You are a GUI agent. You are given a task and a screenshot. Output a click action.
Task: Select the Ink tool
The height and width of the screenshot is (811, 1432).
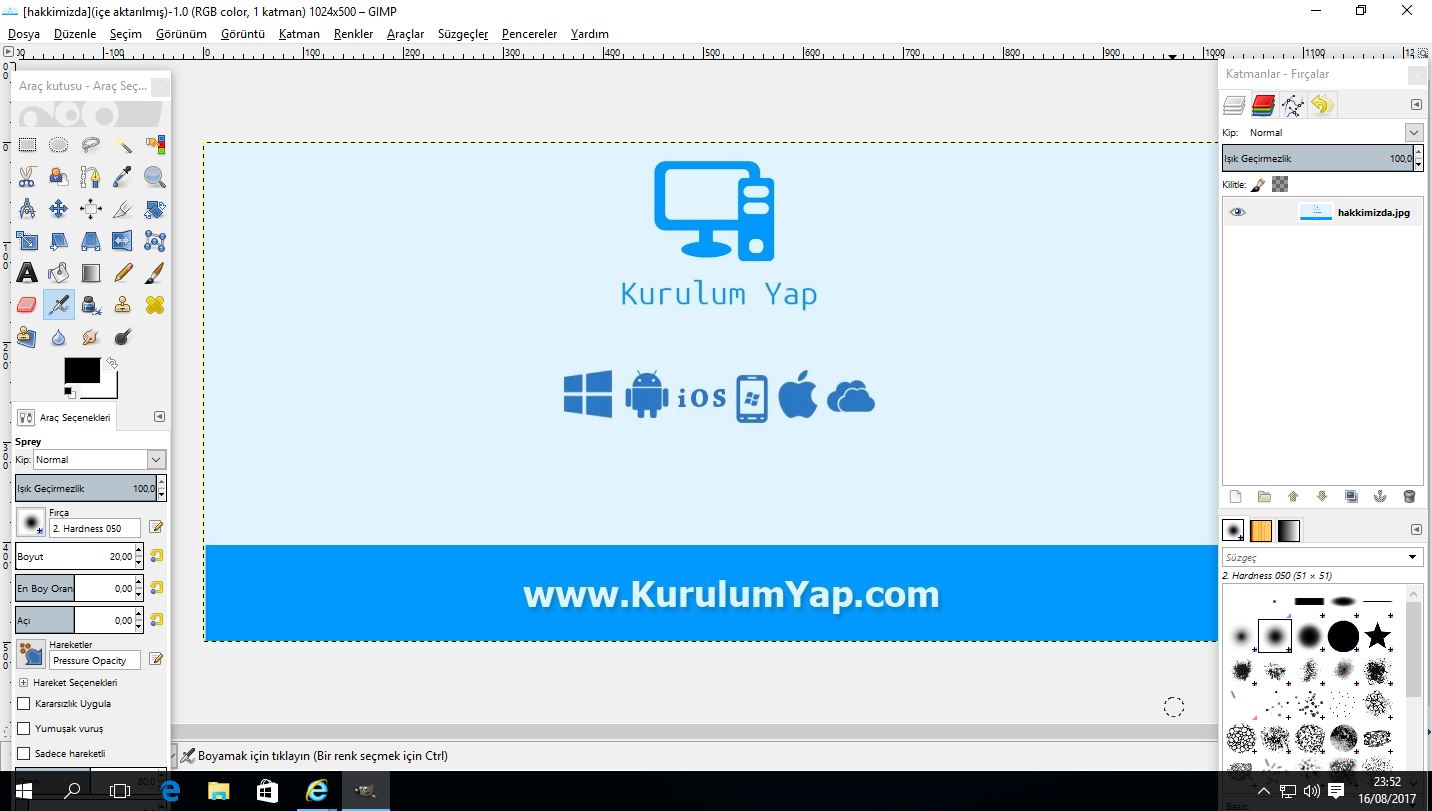[x=91, y=305]
